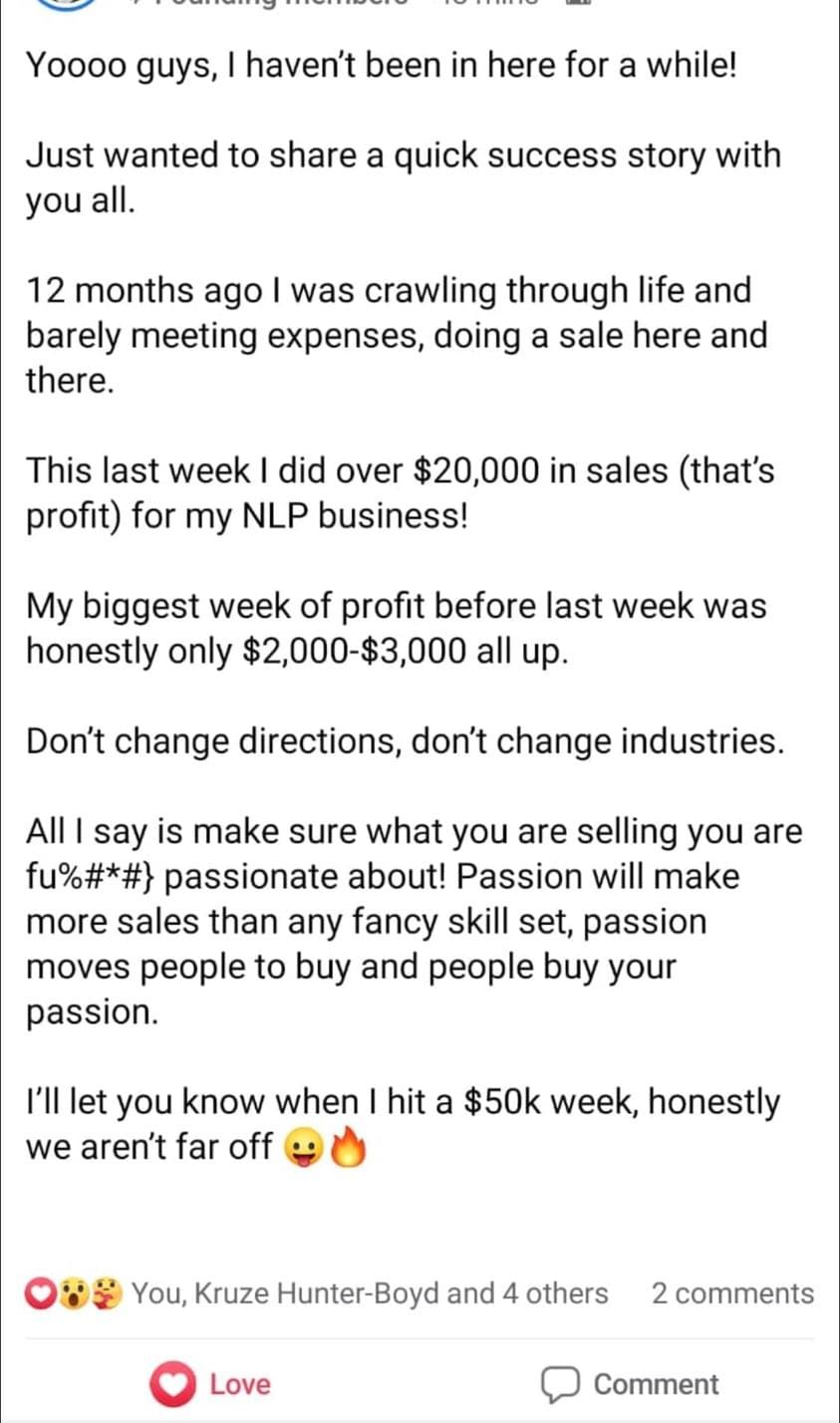Image resolution: width=840 pixels, height=1423 pixels.
Task: Click the wow face reaction emoji
Action: [x=74, y=1294]
